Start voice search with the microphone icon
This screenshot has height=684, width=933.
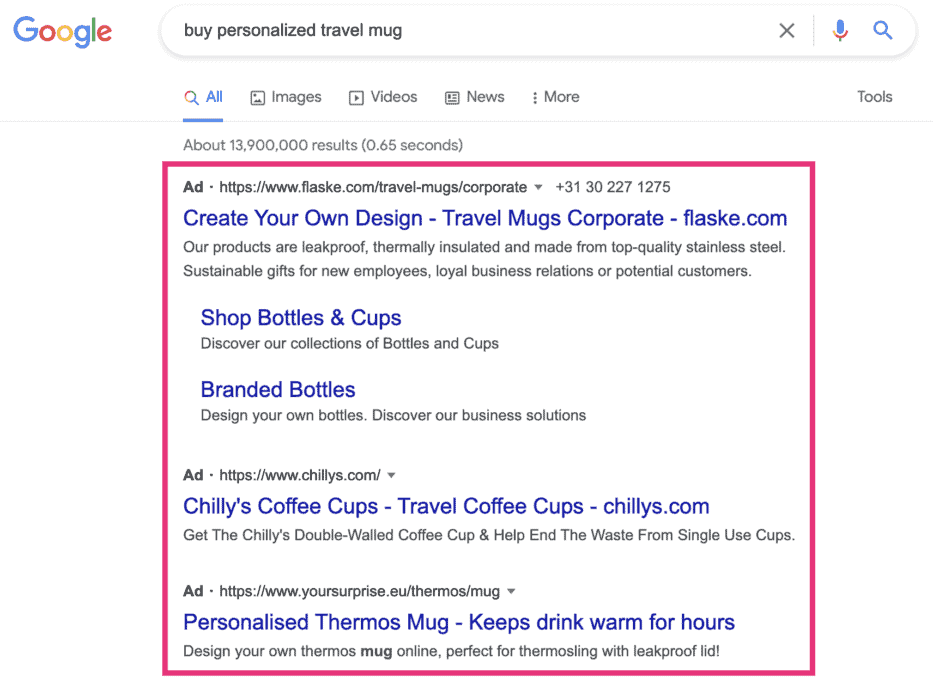pyautogui.click(x=840, y=30)
